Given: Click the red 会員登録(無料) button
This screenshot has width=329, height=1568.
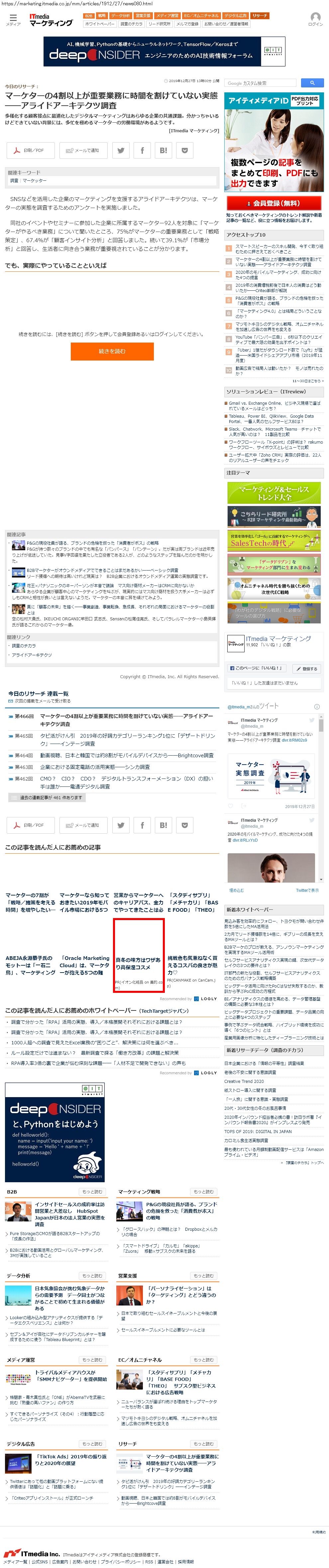Looking at the screenshot, I should point(274,203).
